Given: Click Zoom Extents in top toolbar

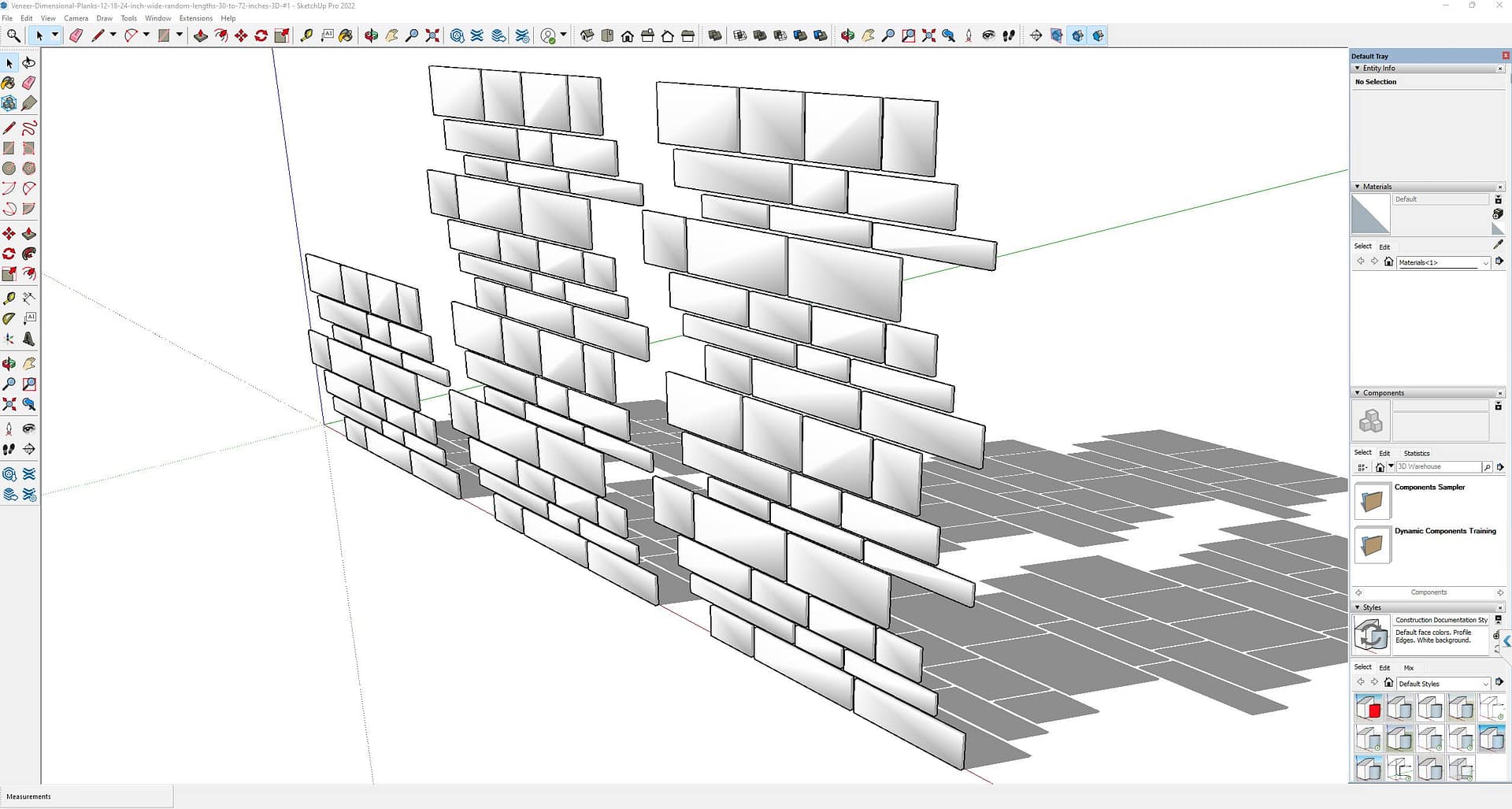Looking at the screenshot, I should coord(432,35).
